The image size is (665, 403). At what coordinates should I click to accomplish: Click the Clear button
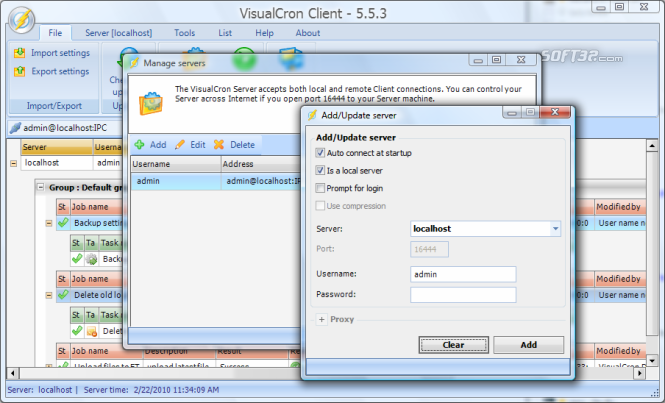pyautogui.click(x=453, y=345)
